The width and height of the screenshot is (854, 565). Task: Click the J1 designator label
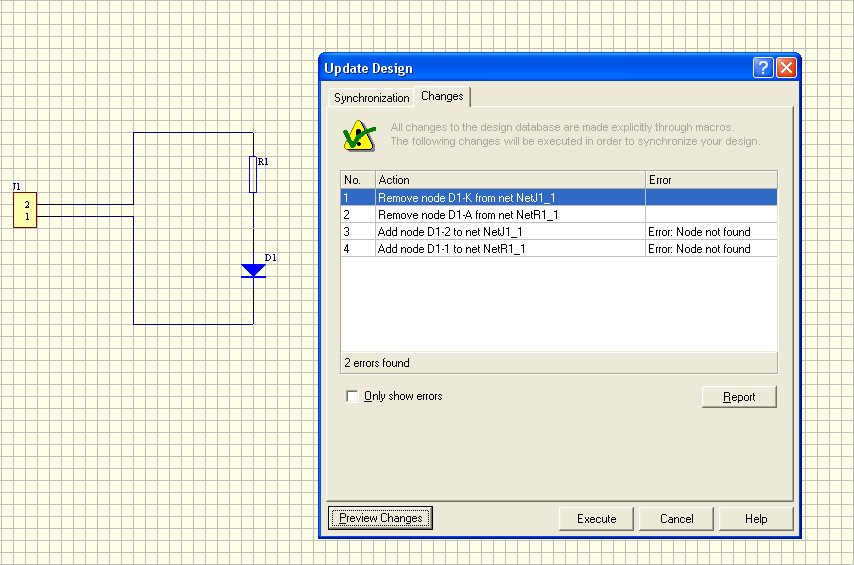[16, 186]
